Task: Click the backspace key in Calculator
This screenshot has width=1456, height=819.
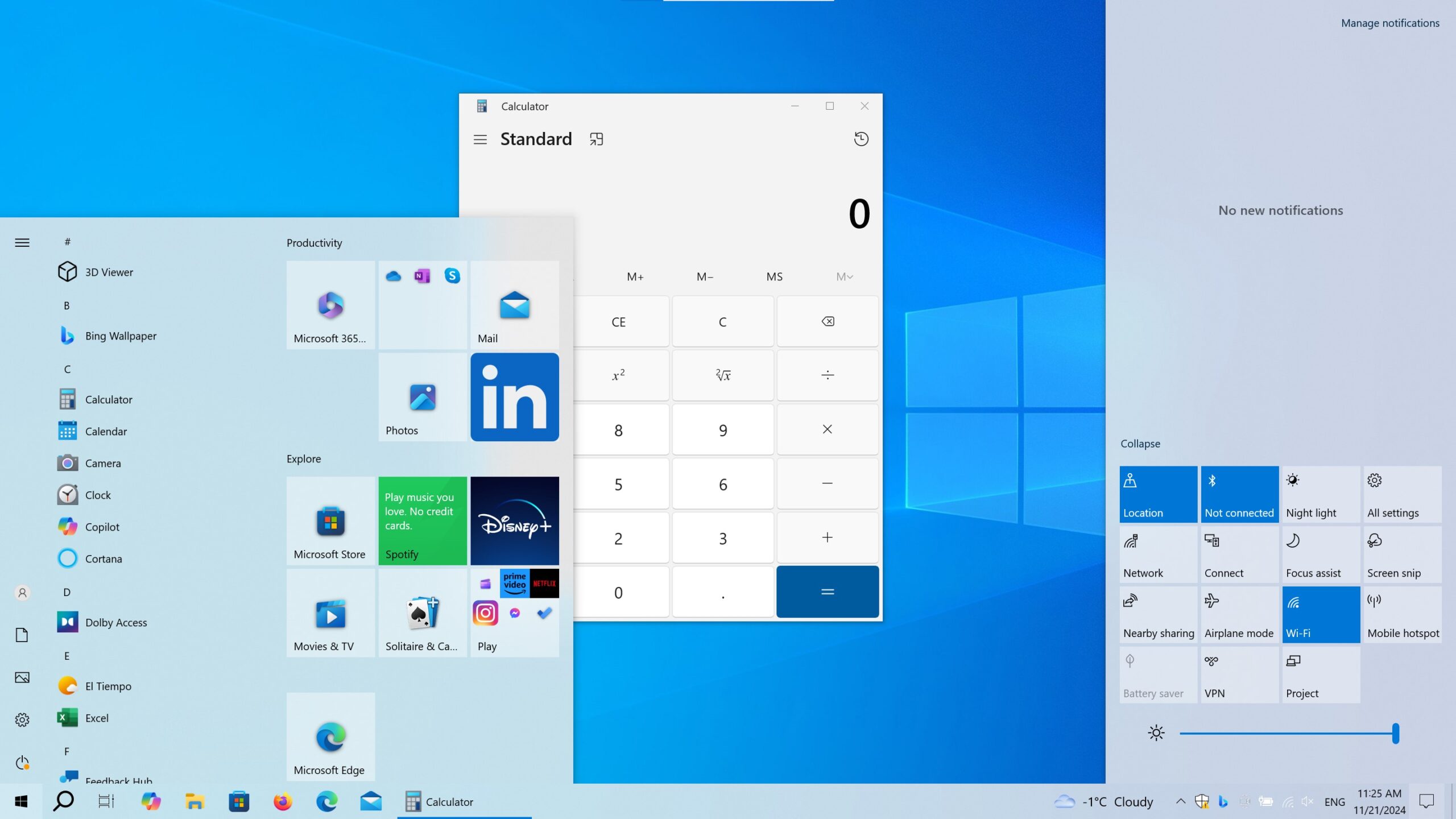Action: (828, 321)
